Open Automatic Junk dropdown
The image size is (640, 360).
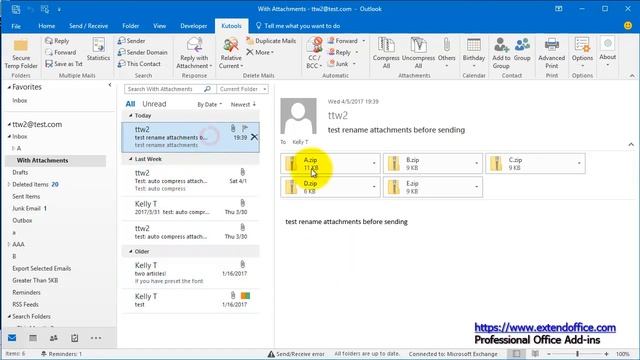coord(354,64)
